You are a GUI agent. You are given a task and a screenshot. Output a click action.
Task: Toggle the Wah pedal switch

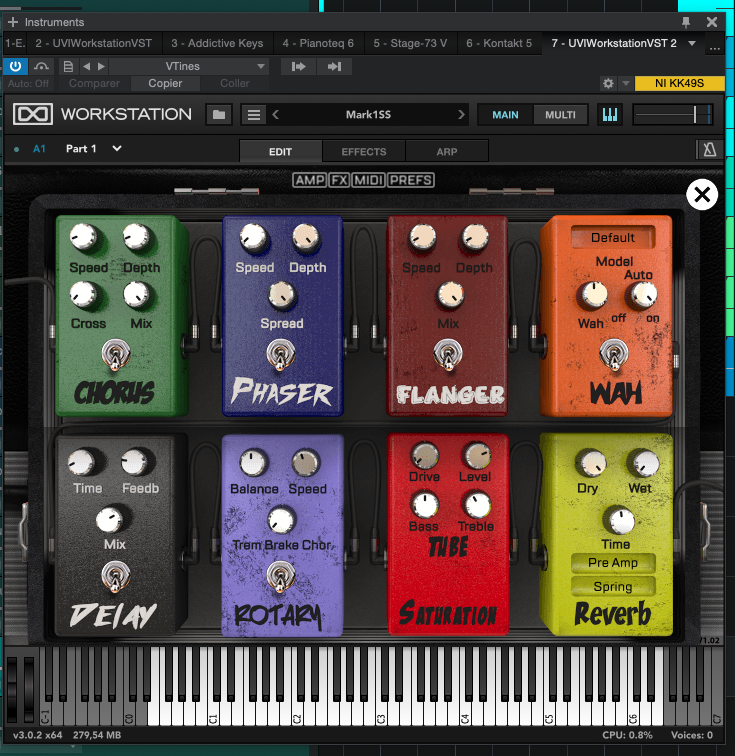point(613,355)
